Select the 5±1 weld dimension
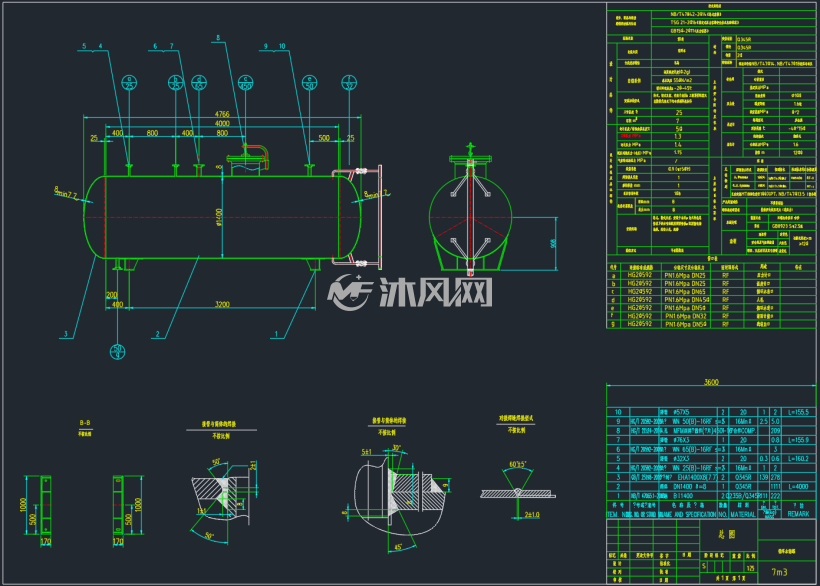Viewport: 820px width, 586px height. click(x=367, y=452)
